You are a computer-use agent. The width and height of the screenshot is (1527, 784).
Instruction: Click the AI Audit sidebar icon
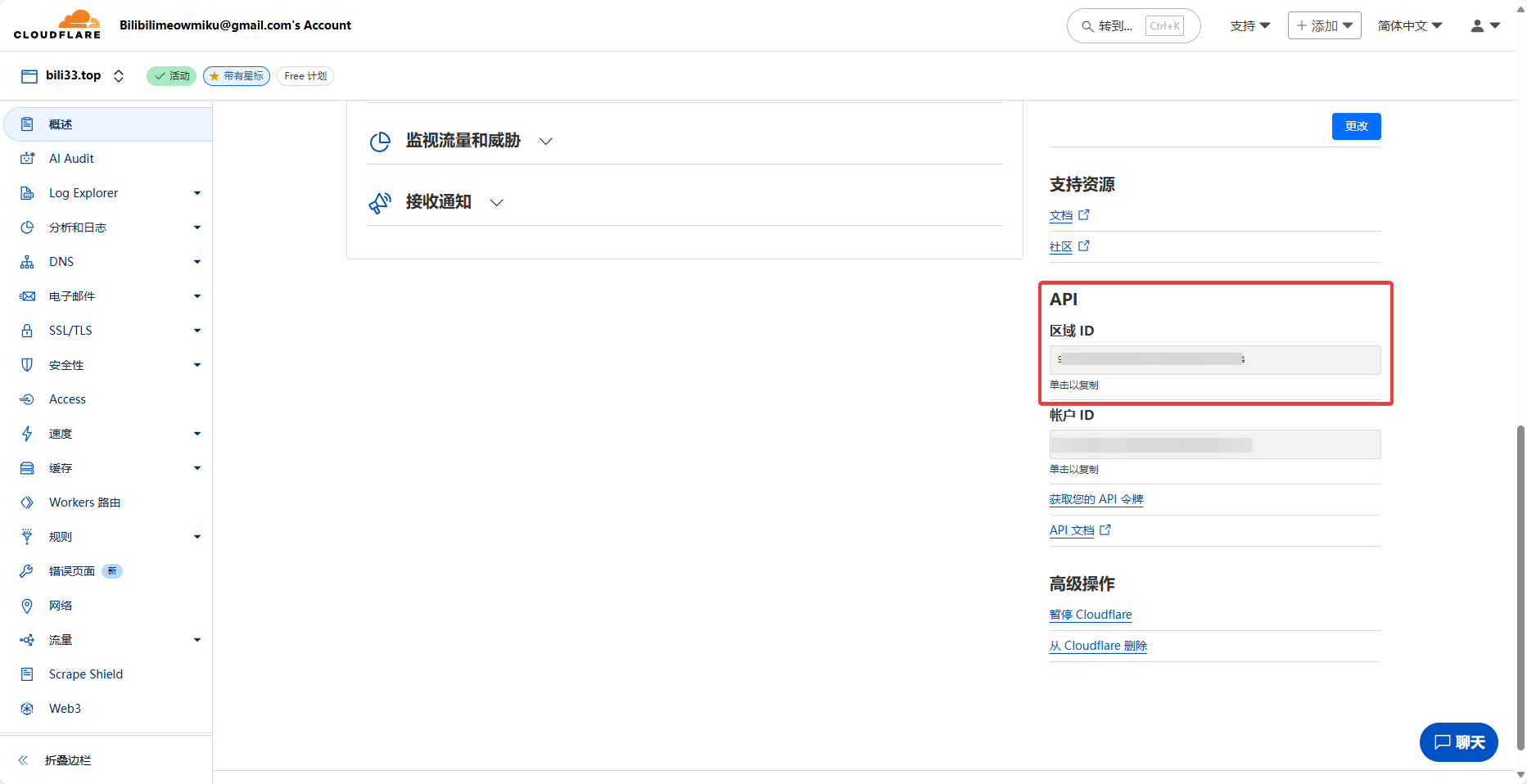point(27,159)
